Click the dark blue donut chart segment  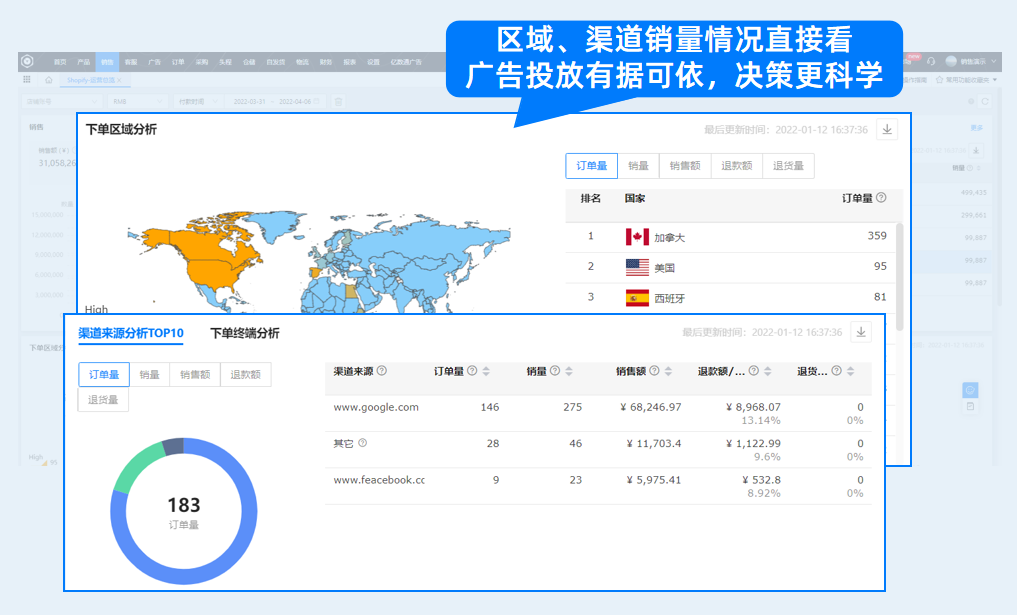point(173,446)
